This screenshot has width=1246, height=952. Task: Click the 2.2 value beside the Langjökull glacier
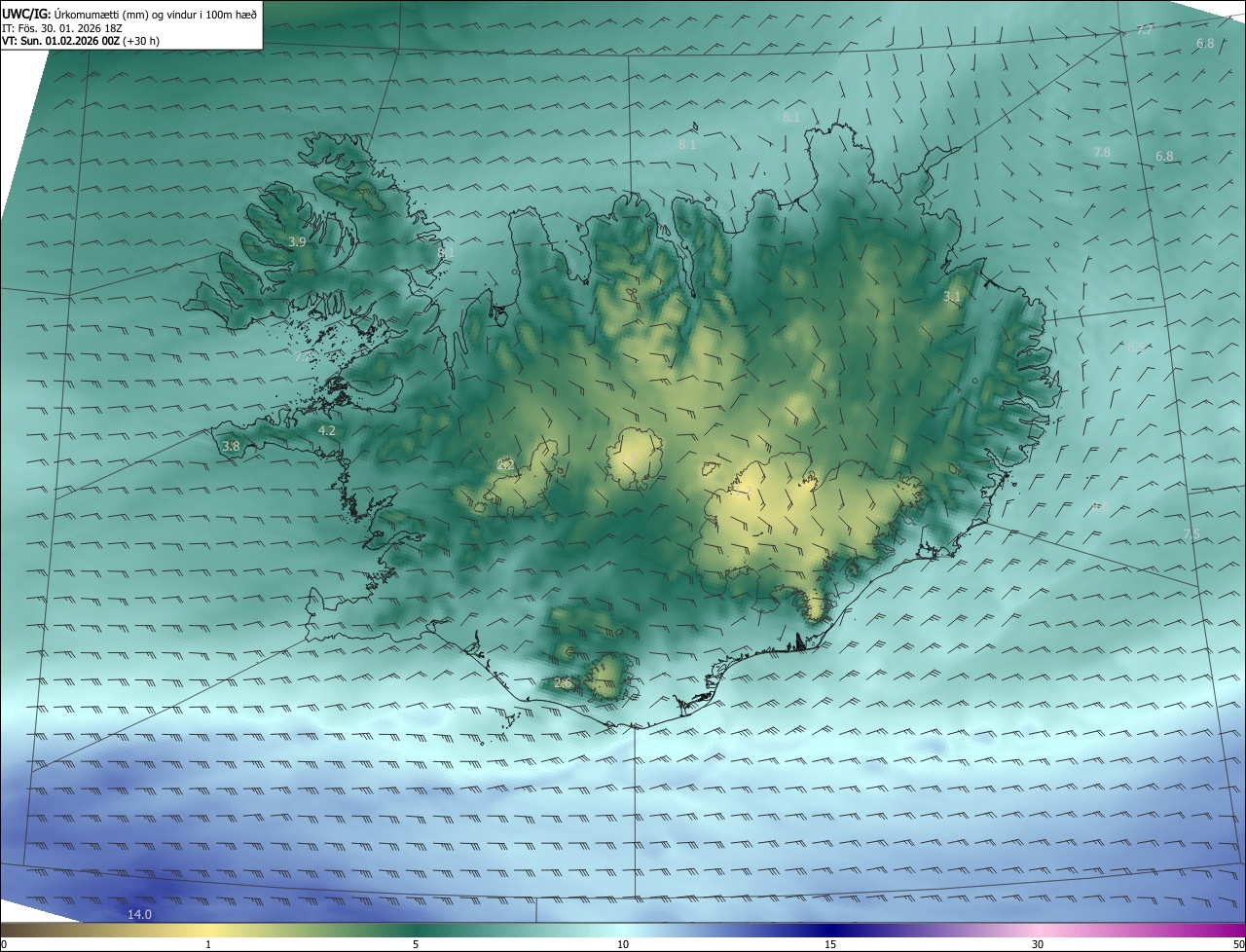pyautogui.click(x=505, y=465)
